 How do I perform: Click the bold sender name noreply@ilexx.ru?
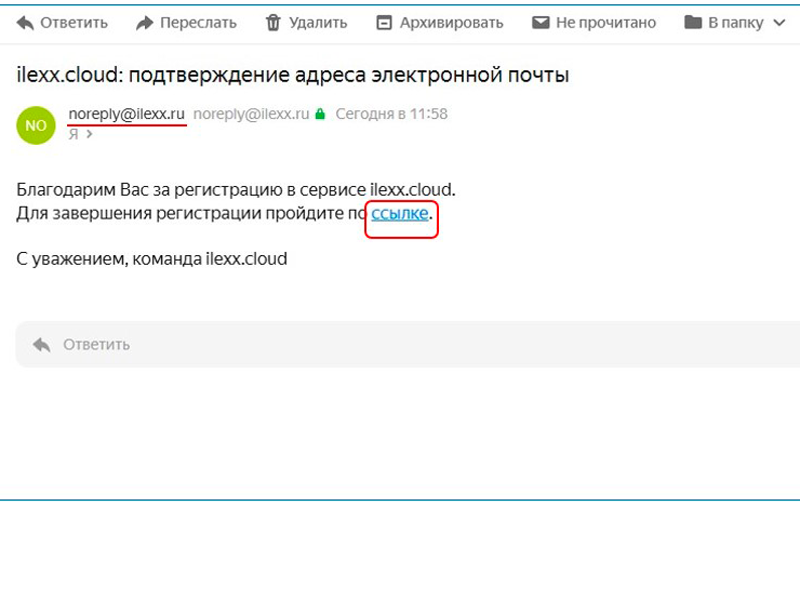click(x=127, y=114)
